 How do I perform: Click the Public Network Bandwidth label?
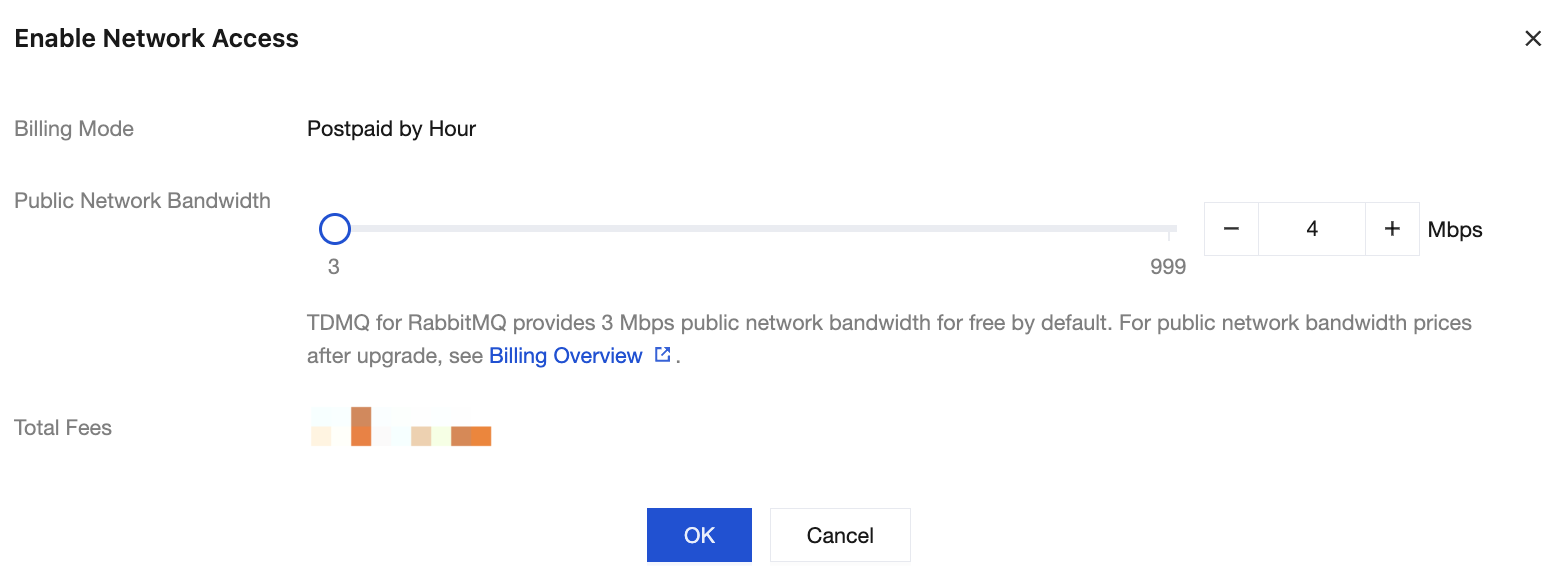pos(142,200)
